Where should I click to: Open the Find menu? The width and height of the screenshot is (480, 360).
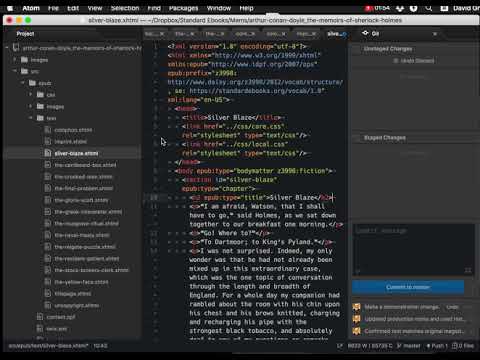154,8
